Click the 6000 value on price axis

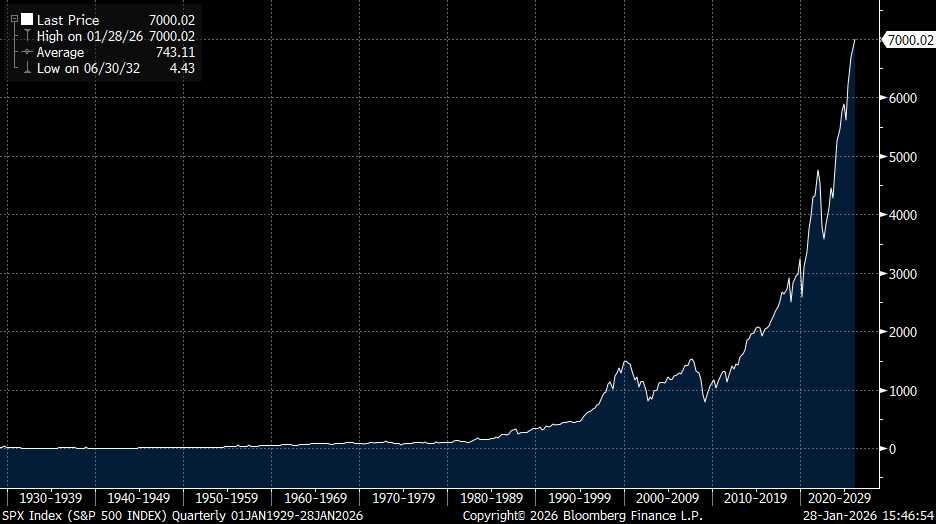(904, 98)
